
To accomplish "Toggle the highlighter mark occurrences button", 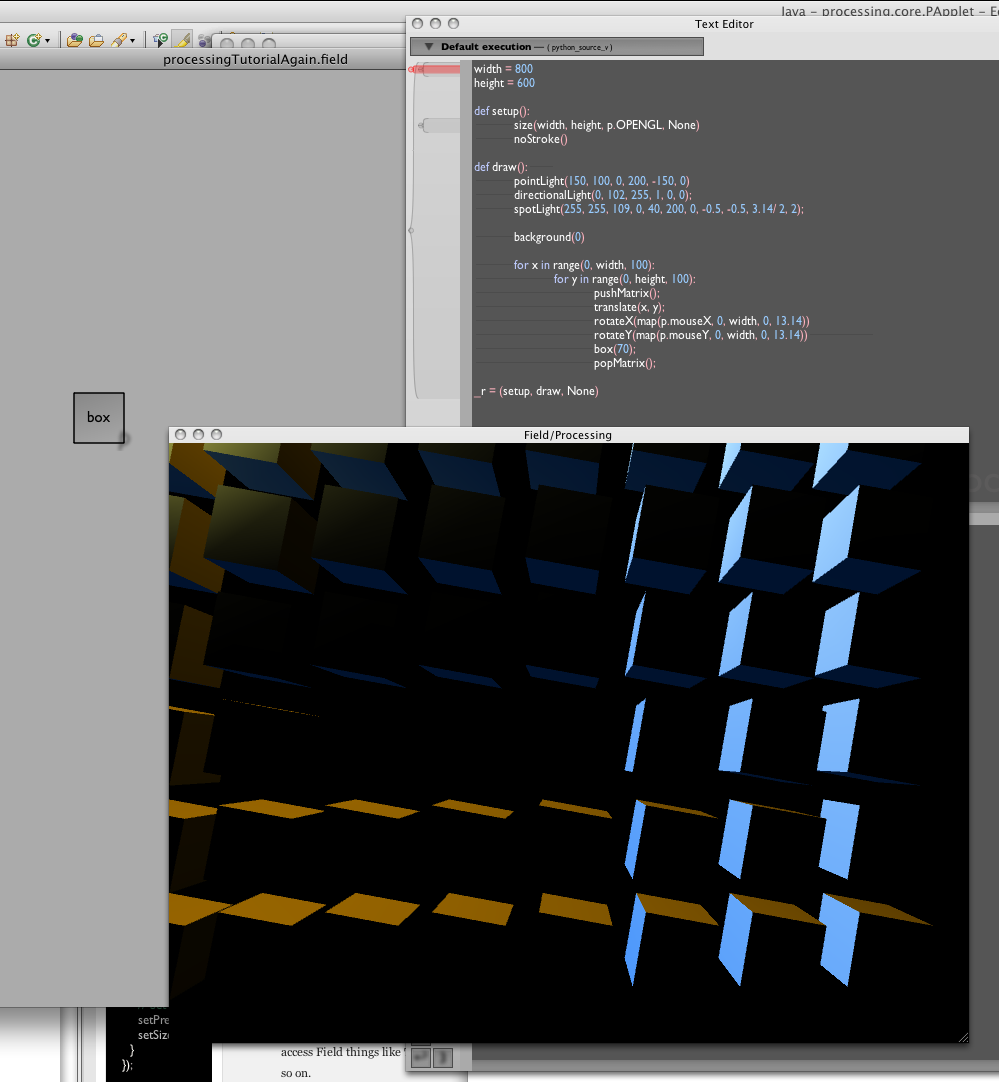I will pos(182,40).
